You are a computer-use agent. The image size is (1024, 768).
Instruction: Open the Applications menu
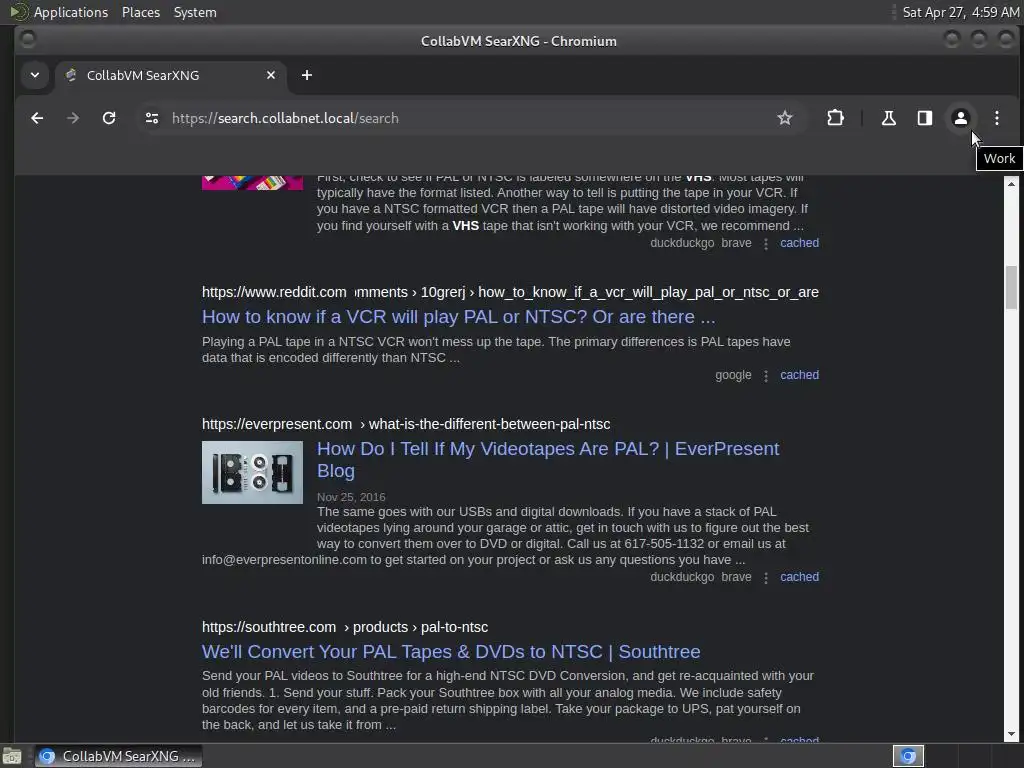(71, 12)
